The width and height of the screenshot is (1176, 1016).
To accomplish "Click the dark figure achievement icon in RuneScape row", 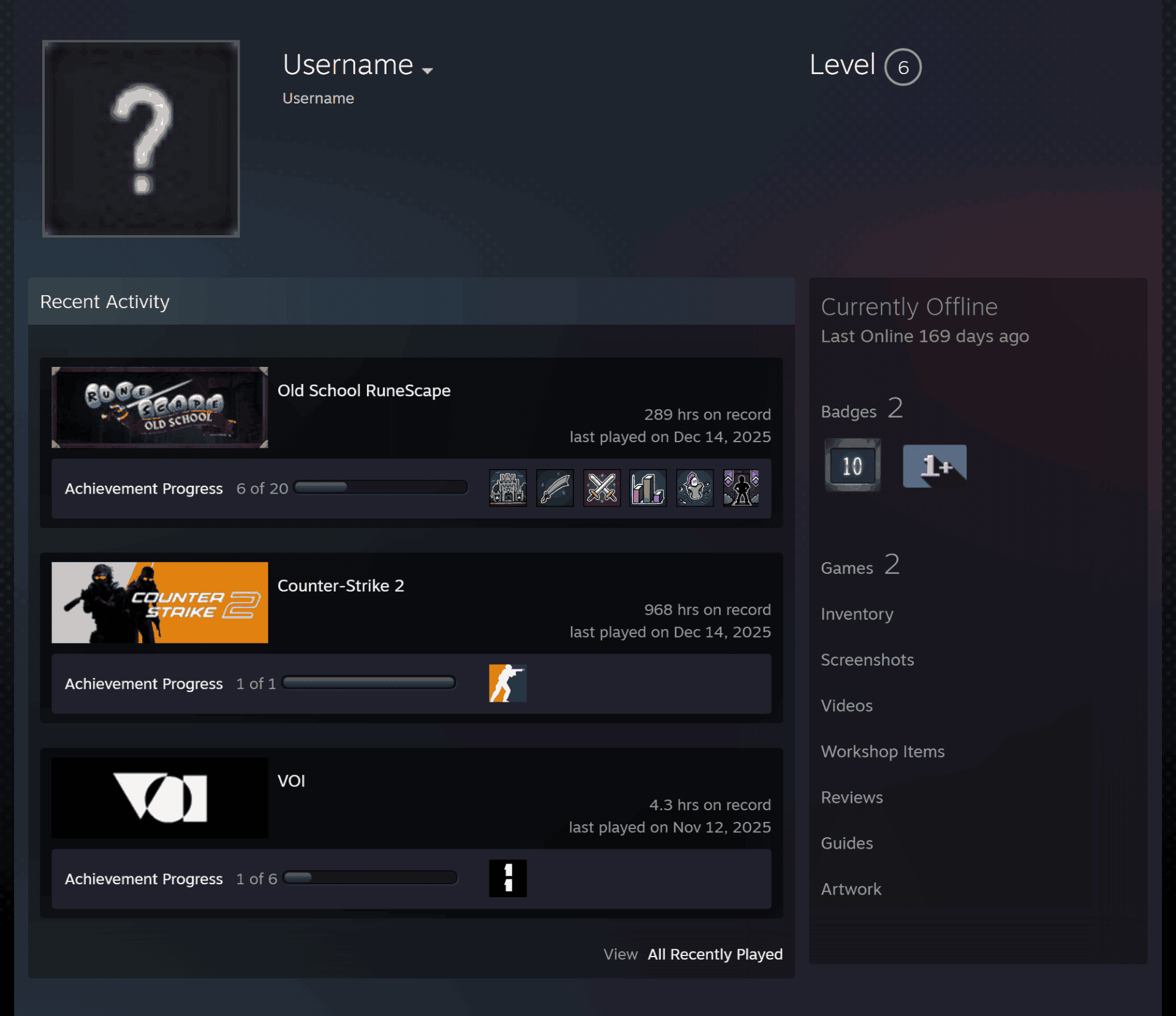I will click(741, 488).
